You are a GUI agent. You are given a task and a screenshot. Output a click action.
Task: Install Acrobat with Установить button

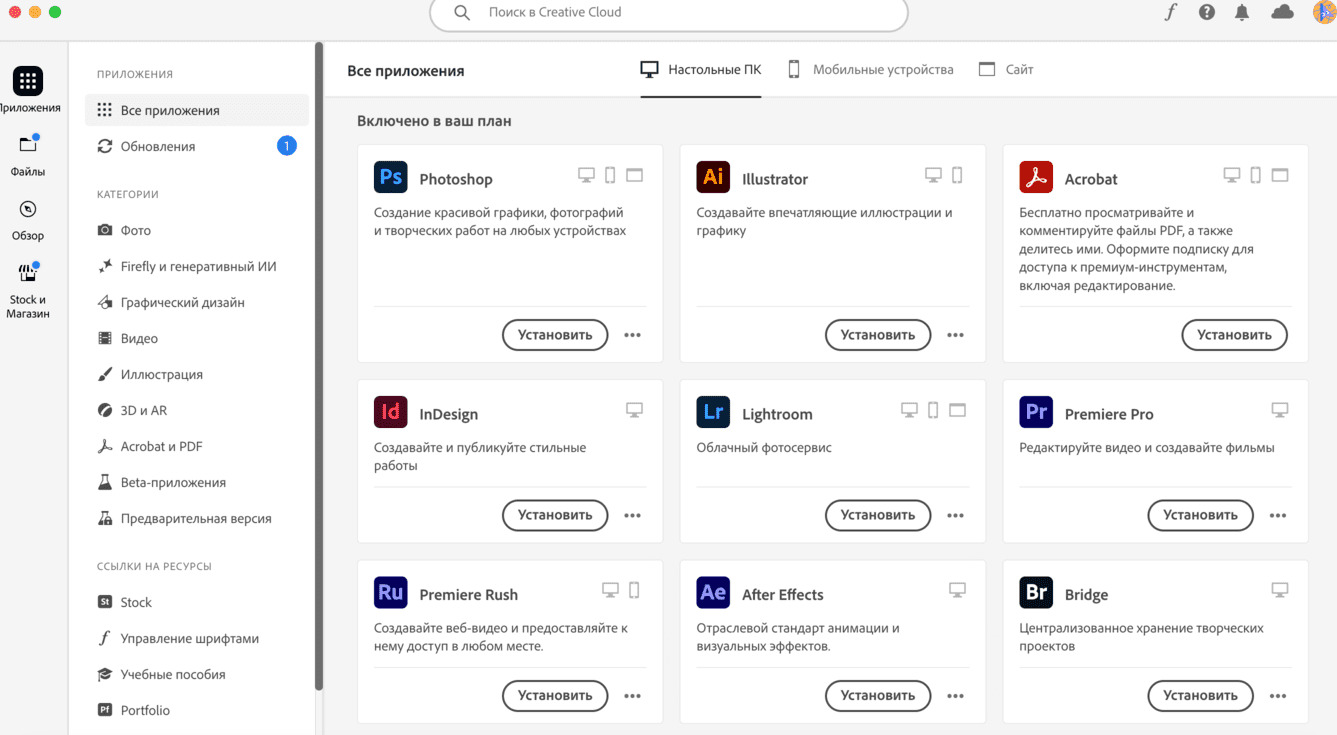pyautogui.click(x=1235, y=335)
